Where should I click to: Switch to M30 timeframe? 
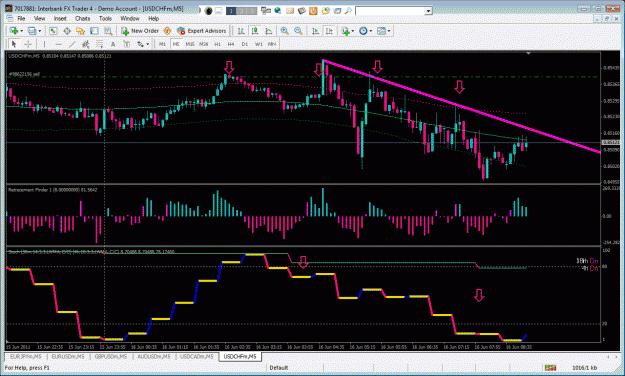[x=204, y=44]
